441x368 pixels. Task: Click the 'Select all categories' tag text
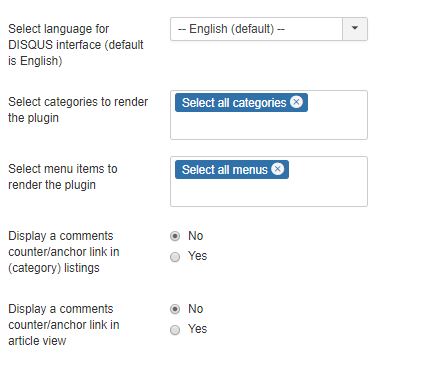coord(234,103)
